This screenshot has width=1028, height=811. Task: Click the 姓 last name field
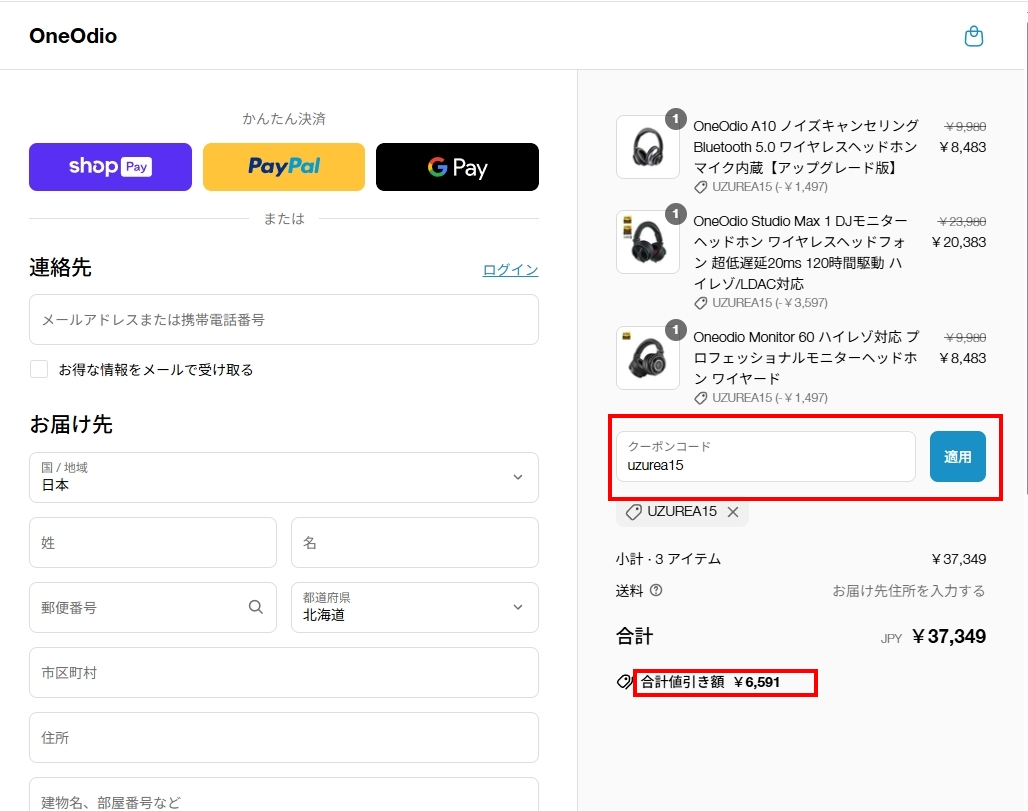click(153, 542)
